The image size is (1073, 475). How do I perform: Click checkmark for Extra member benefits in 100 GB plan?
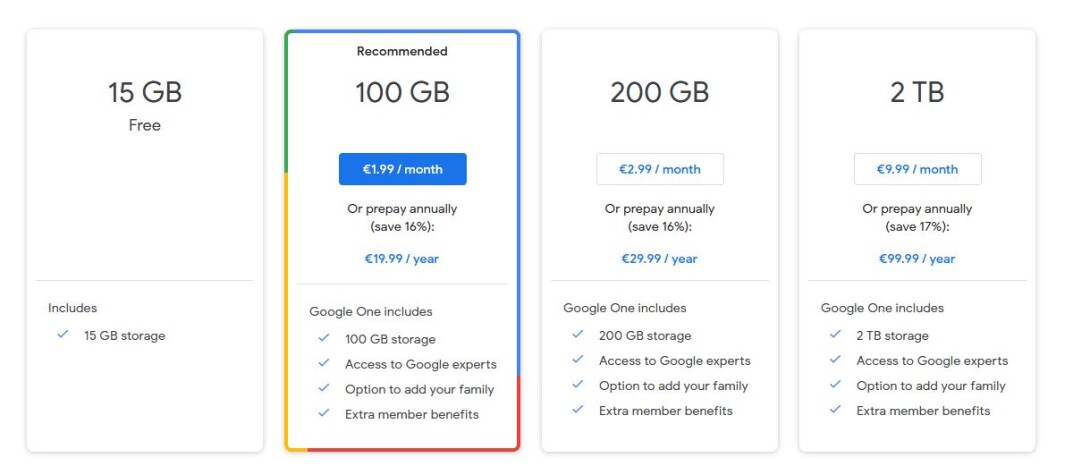tap(324, 413)
